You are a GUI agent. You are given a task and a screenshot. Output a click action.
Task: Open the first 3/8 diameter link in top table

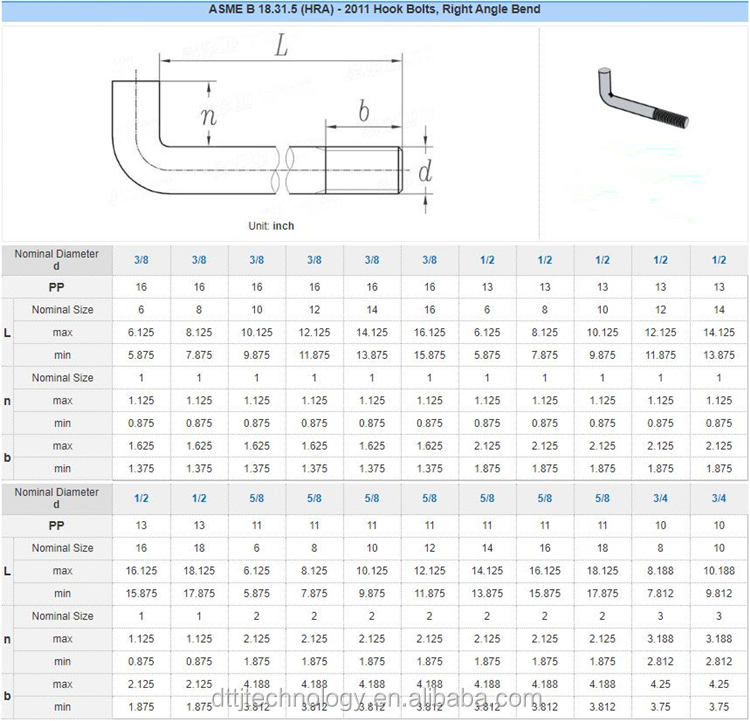pos(141,260)
